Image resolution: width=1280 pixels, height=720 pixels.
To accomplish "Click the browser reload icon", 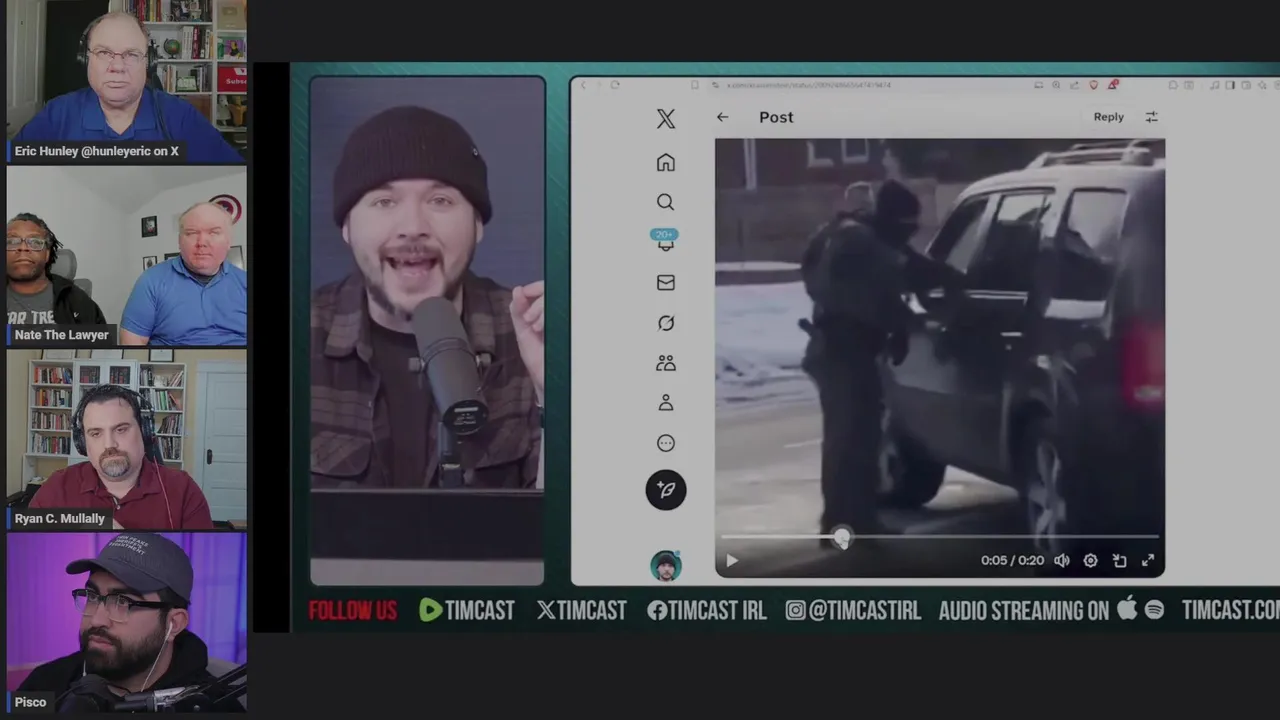I will click(615, 85).
